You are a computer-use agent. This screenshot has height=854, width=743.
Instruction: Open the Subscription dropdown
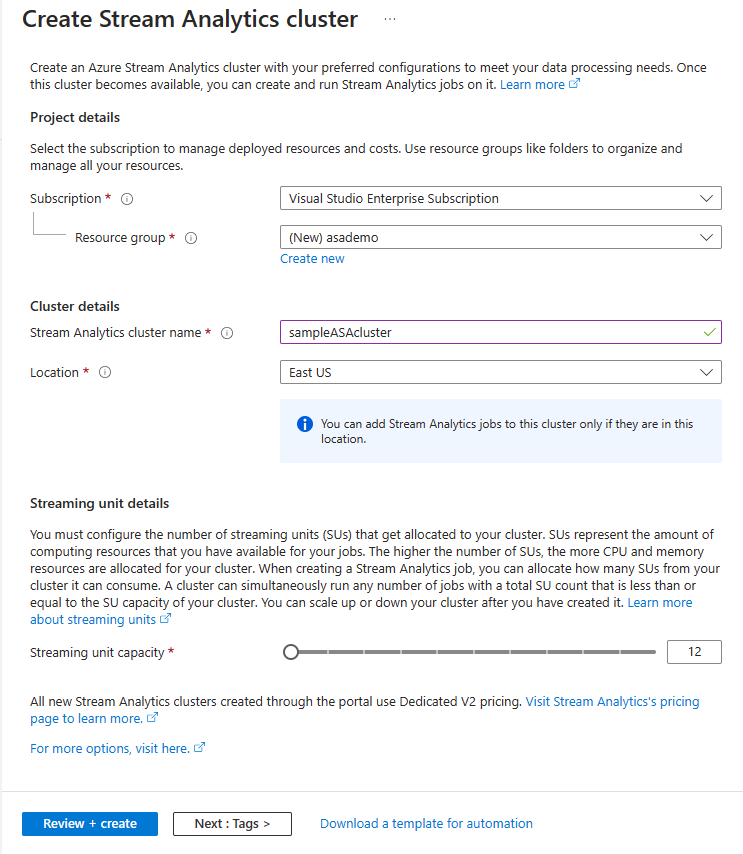(x=500, y=198)
